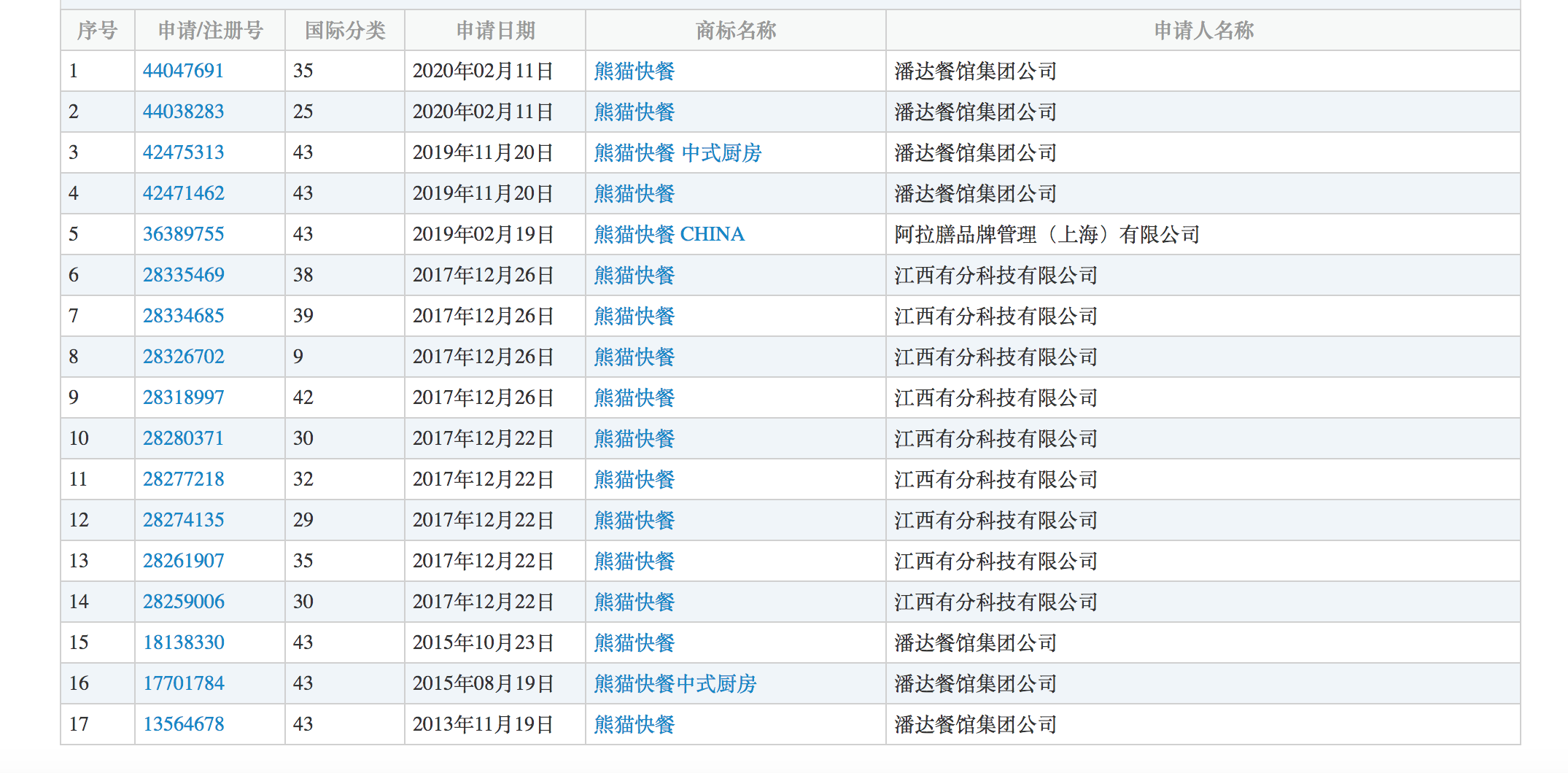The height and width of the screenshot is (773, 1568).
Task: Click trademark 熊猫快餐 in row 13
Action: click(634, 561)
